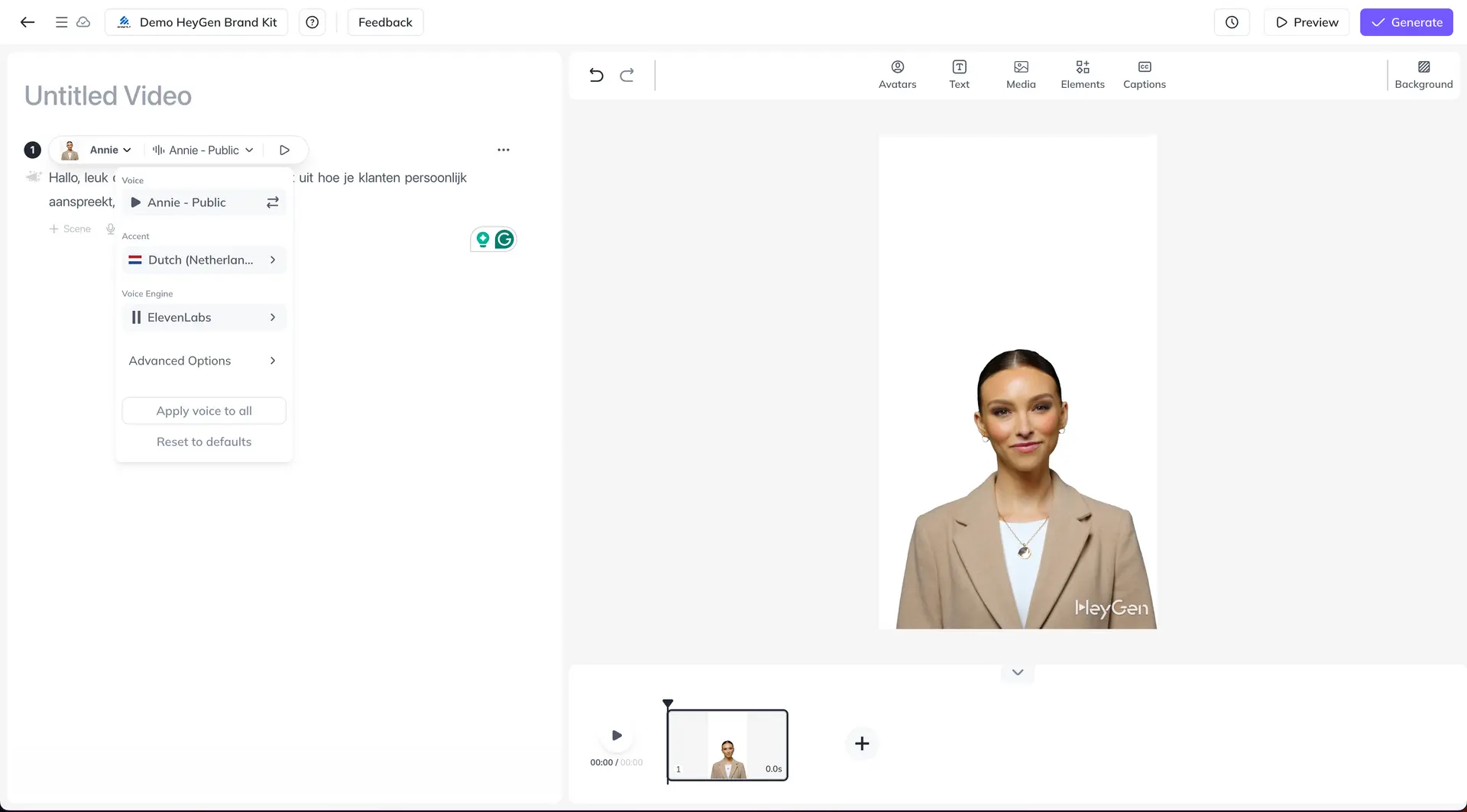Open the Captions panel

(x=1144, y=75)
